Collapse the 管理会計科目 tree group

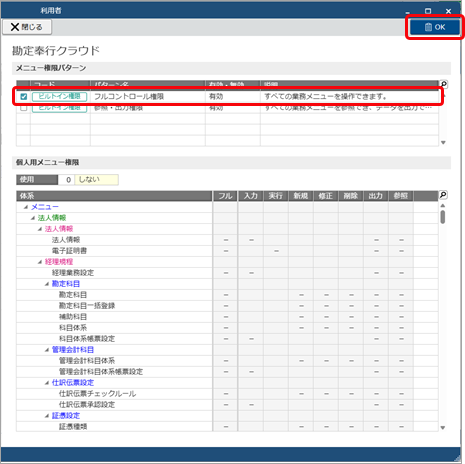point(47,350)
